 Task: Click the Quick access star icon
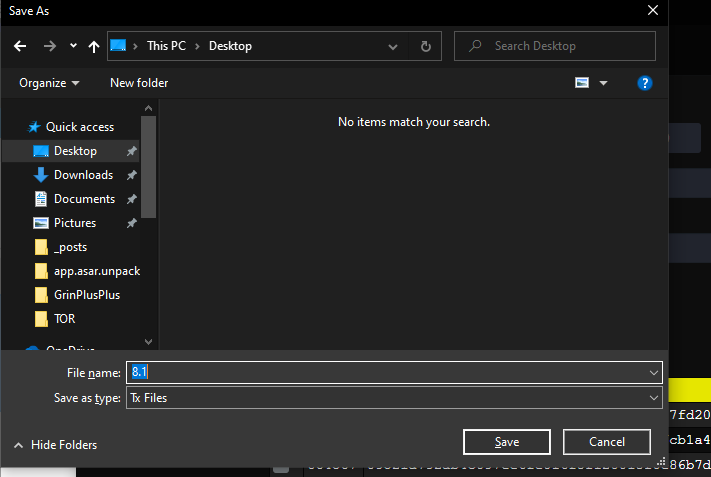coord(34,127)
